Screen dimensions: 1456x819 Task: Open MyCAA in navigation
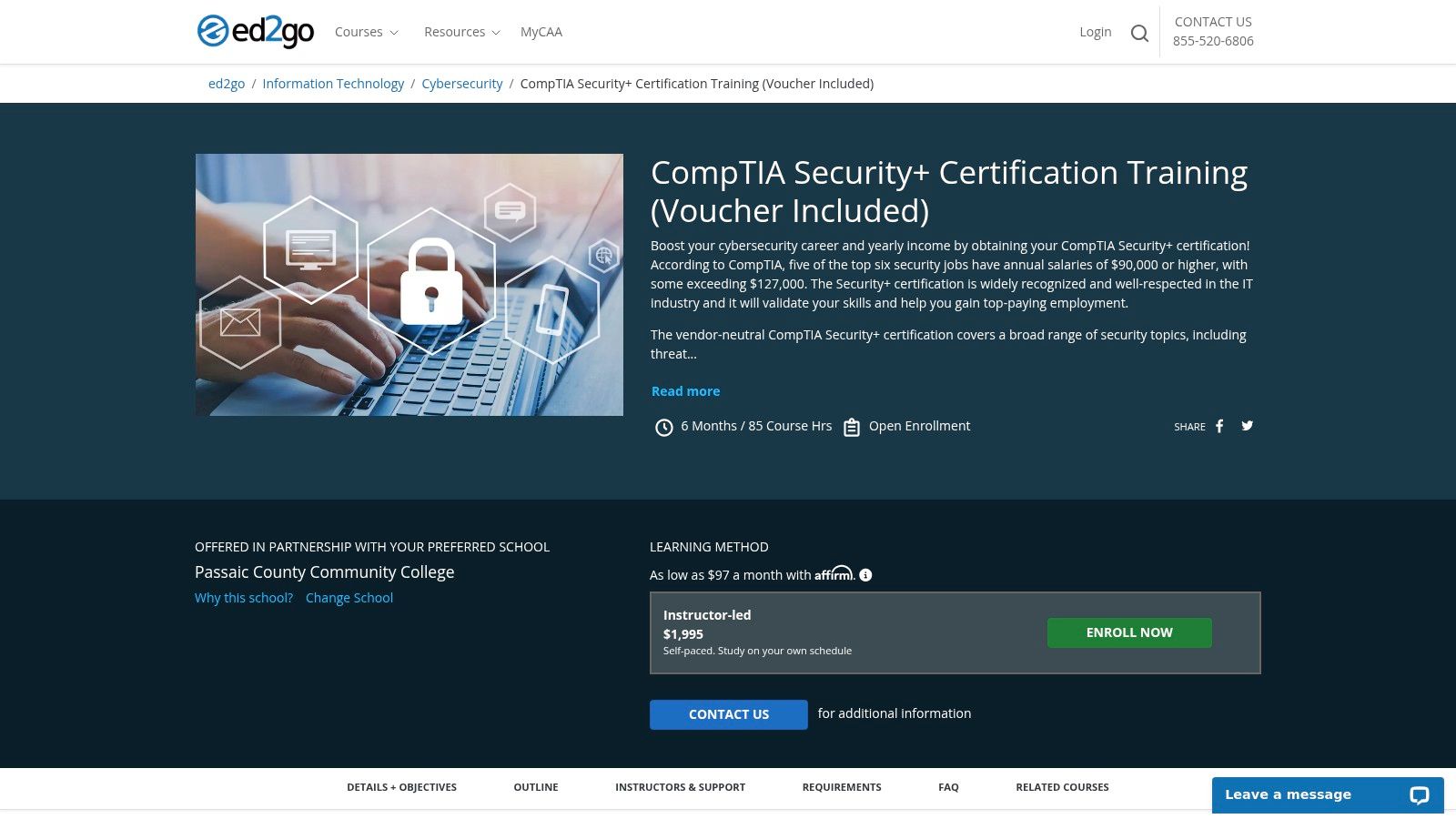click(x=541, y=32)
